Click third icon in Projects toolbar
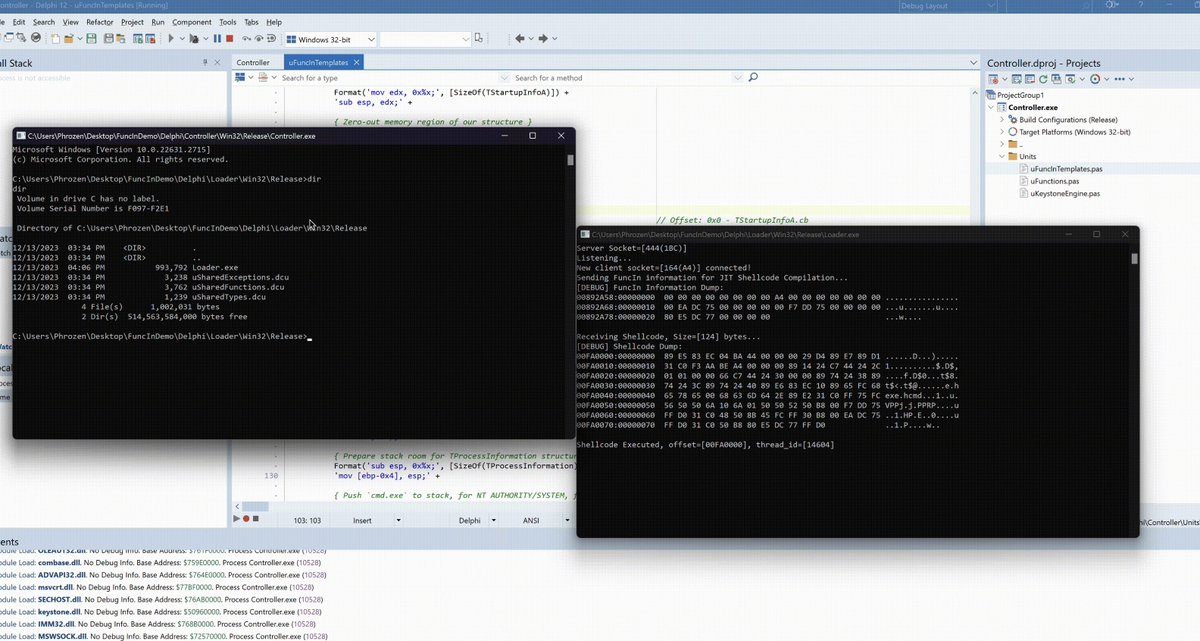1200x641 pixels. point(1030,79)
